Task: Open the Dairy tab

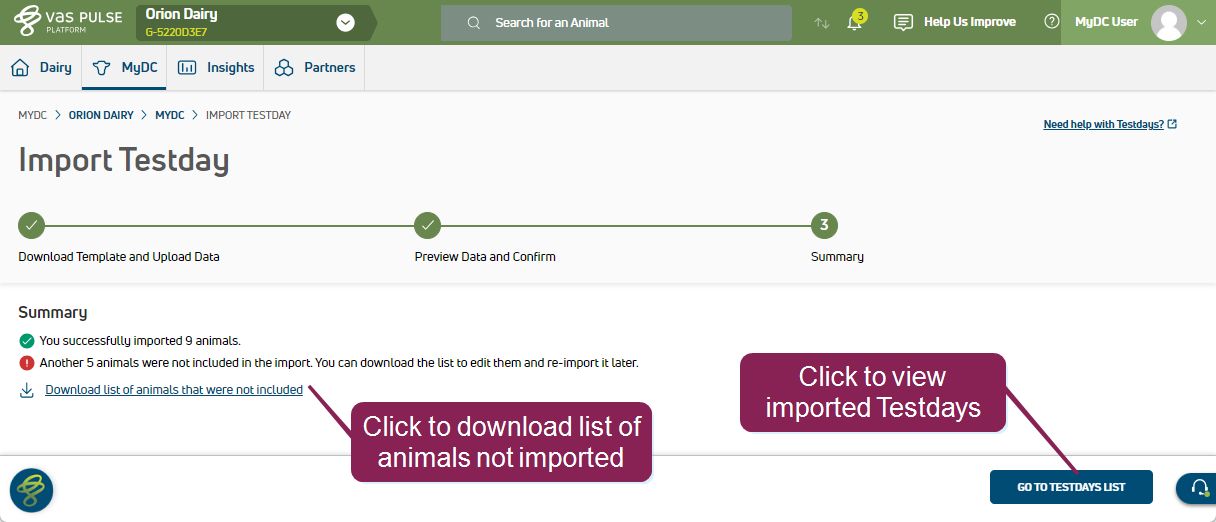Action: [42, 68]
